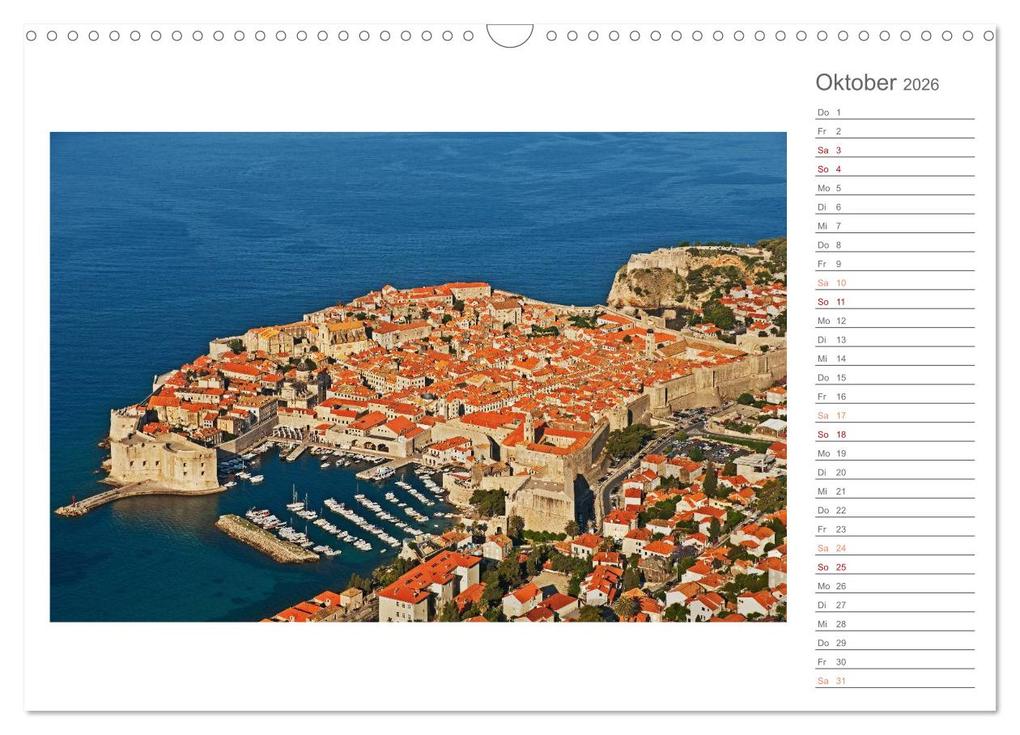Select the Sa 17 date row

pyautogui.click(x=894, y=416)
